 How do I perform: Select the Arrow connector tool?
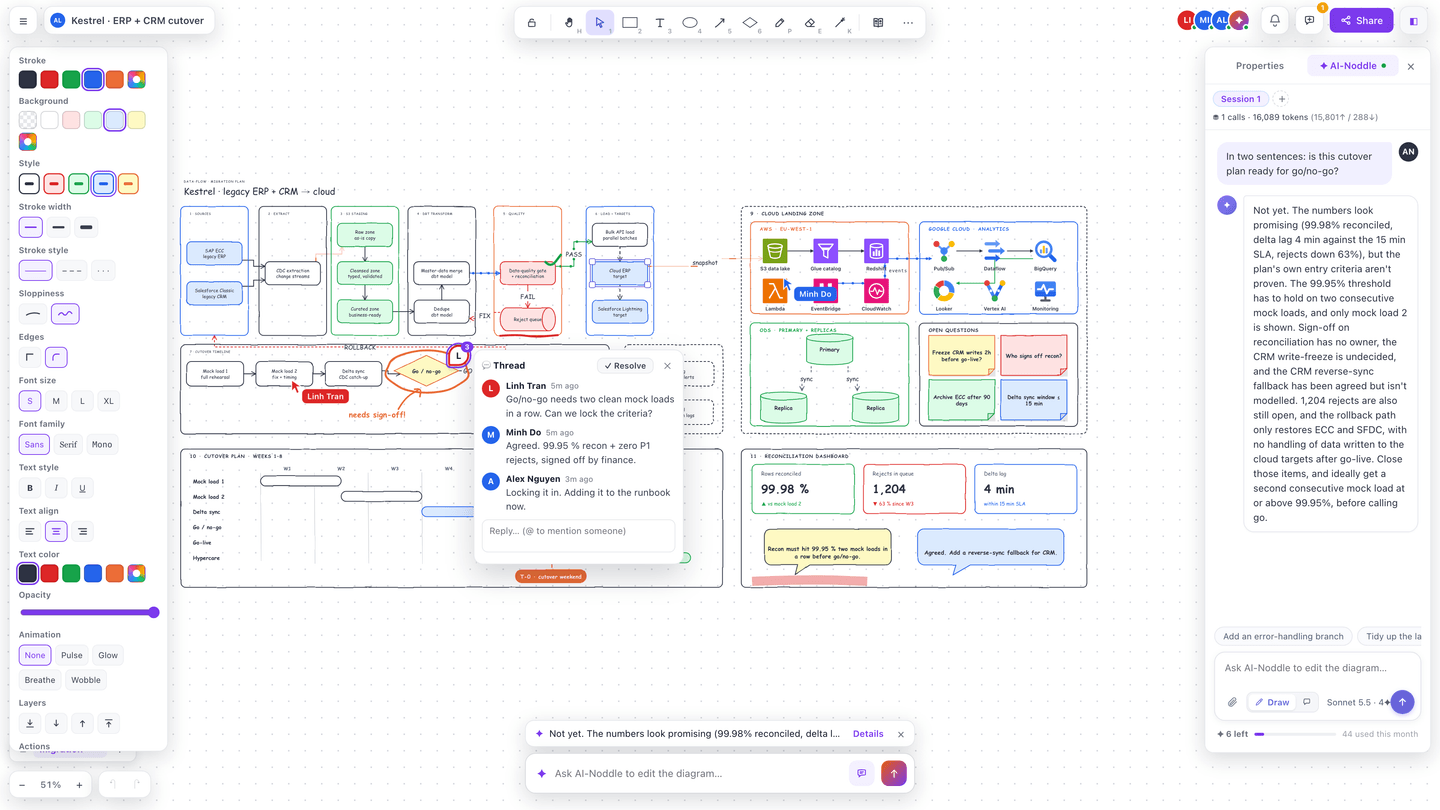pyautogui.click(x=720, y=22)
